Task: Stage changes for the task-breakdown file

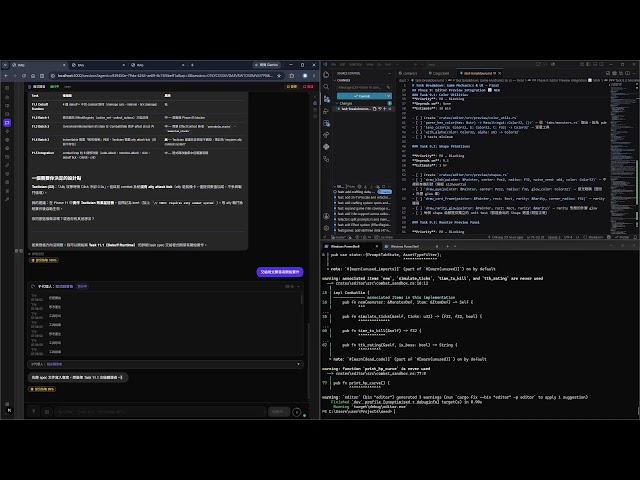Action: tap(384, 109)
